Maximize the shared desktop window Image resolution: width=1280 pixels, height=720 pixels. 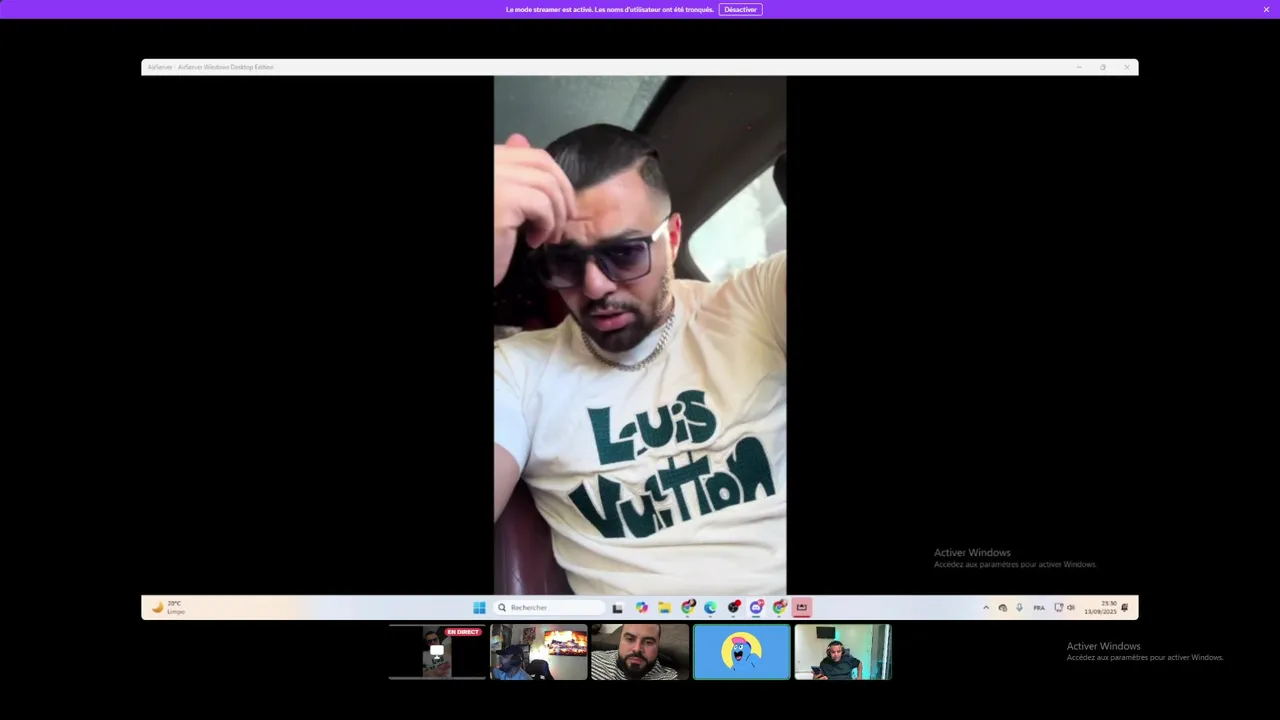1103,67
